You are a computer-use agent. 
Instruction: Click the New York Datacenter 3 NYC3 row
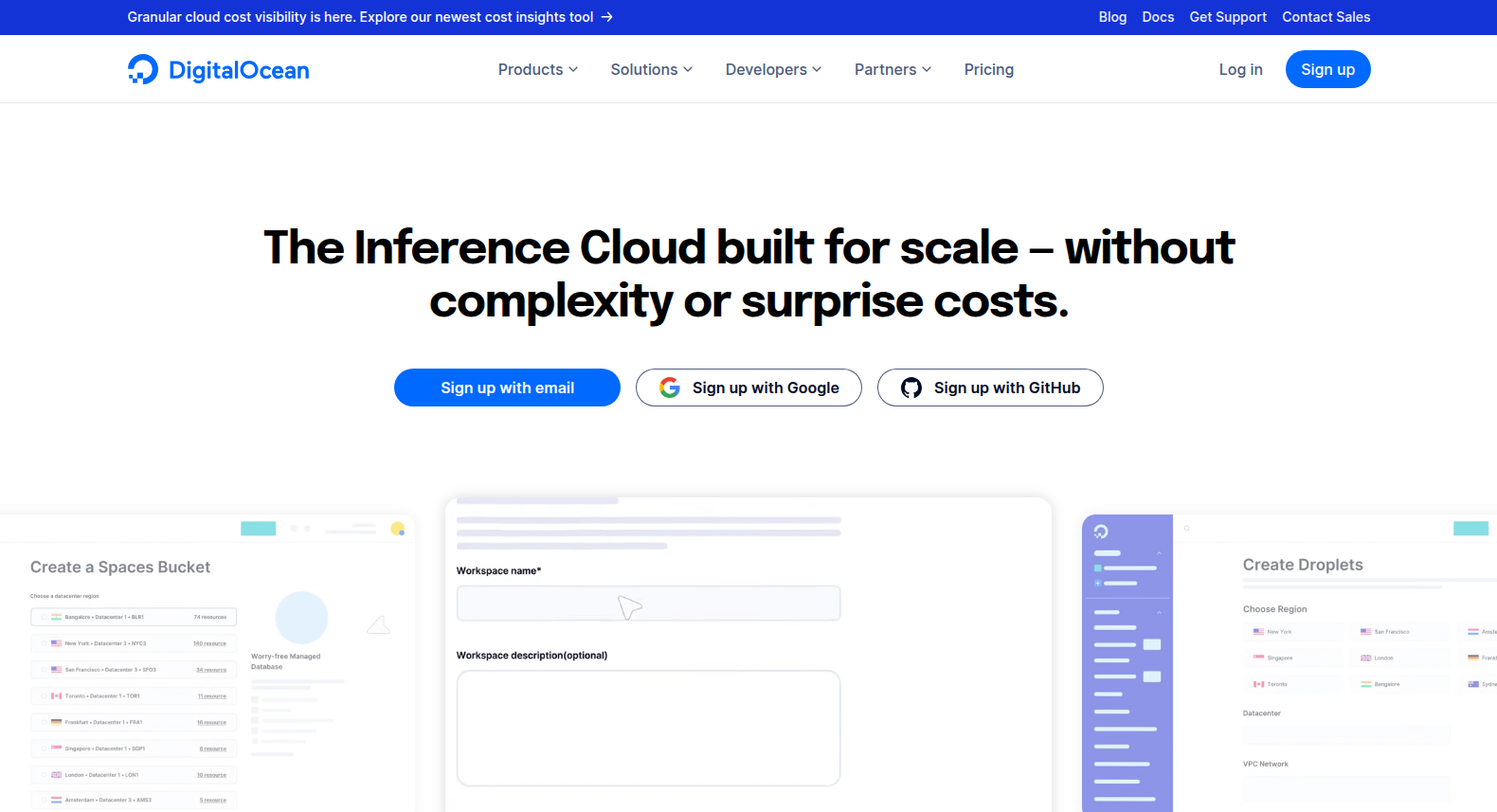pyautogui.click(x=134, y=643)
